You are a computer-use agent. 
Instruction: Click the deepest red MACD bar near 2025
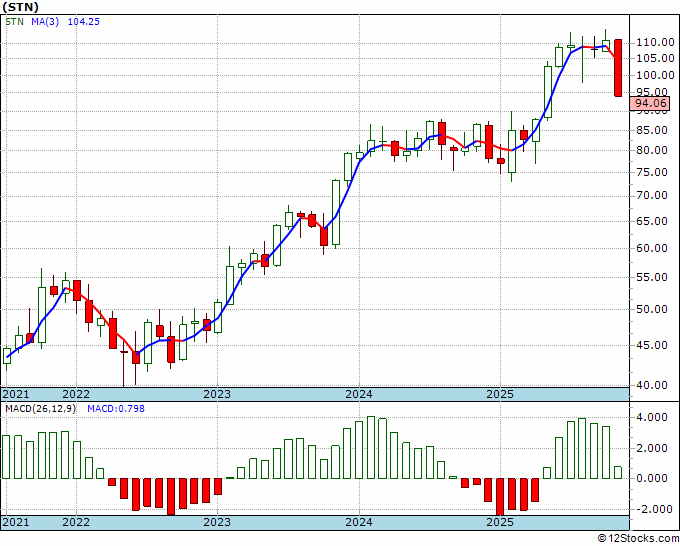(500, 497)
